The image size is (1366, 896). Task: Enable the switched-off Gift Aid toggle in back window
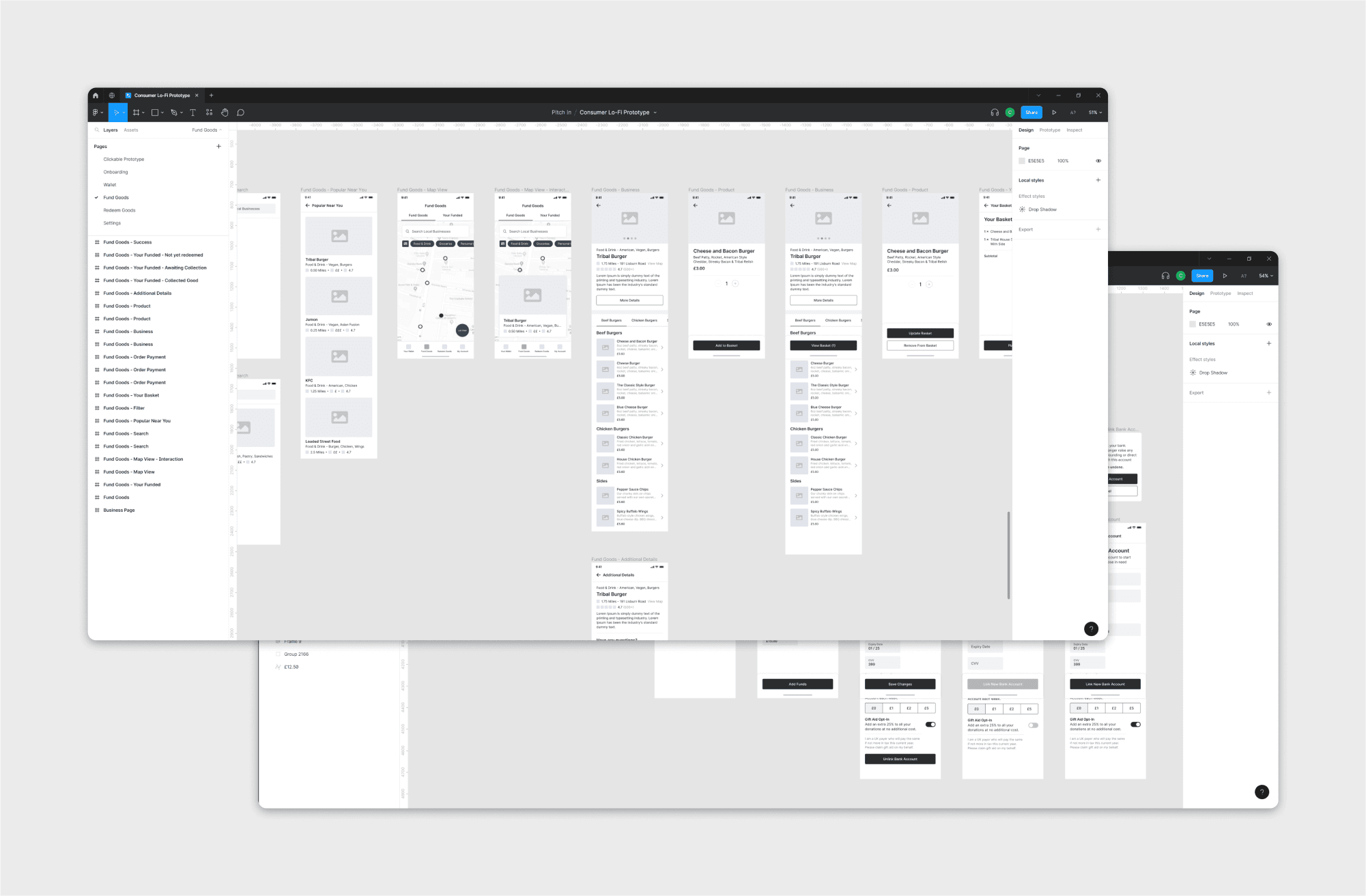tap(1033, 725)
